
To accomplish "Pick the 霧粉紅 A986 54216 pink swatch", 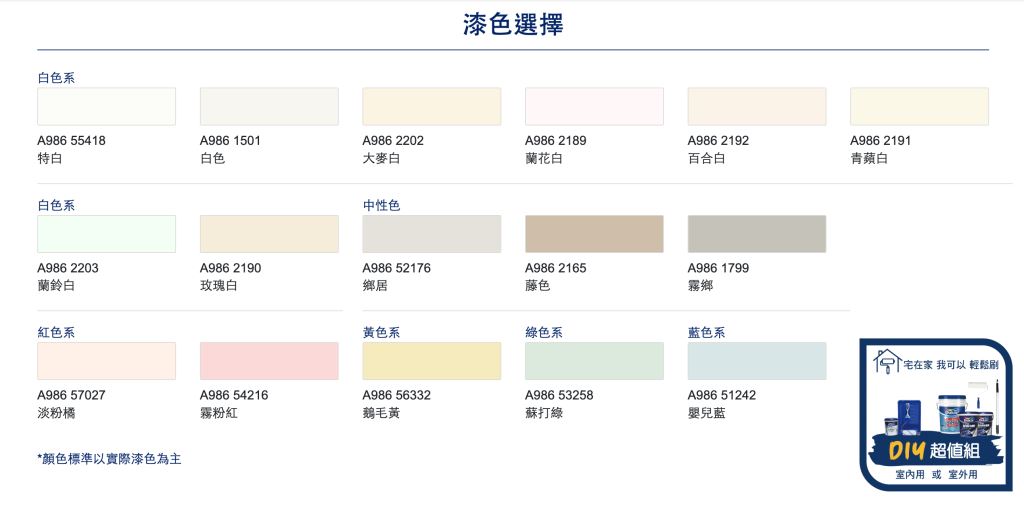I will click(x=269, y=361).
